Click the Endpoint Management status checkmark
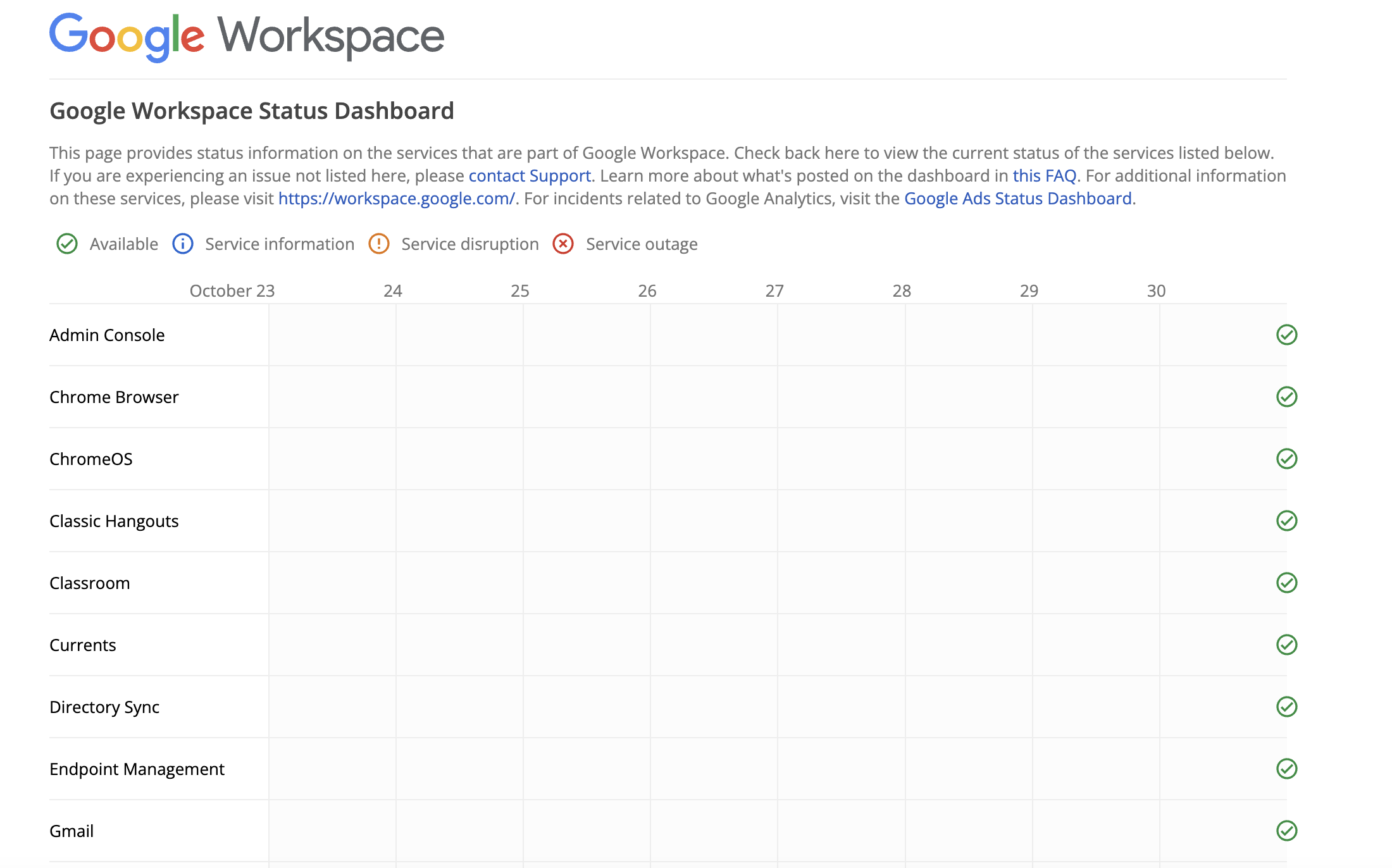The width and height of the screenshot is (1392, 868). 1286,769
